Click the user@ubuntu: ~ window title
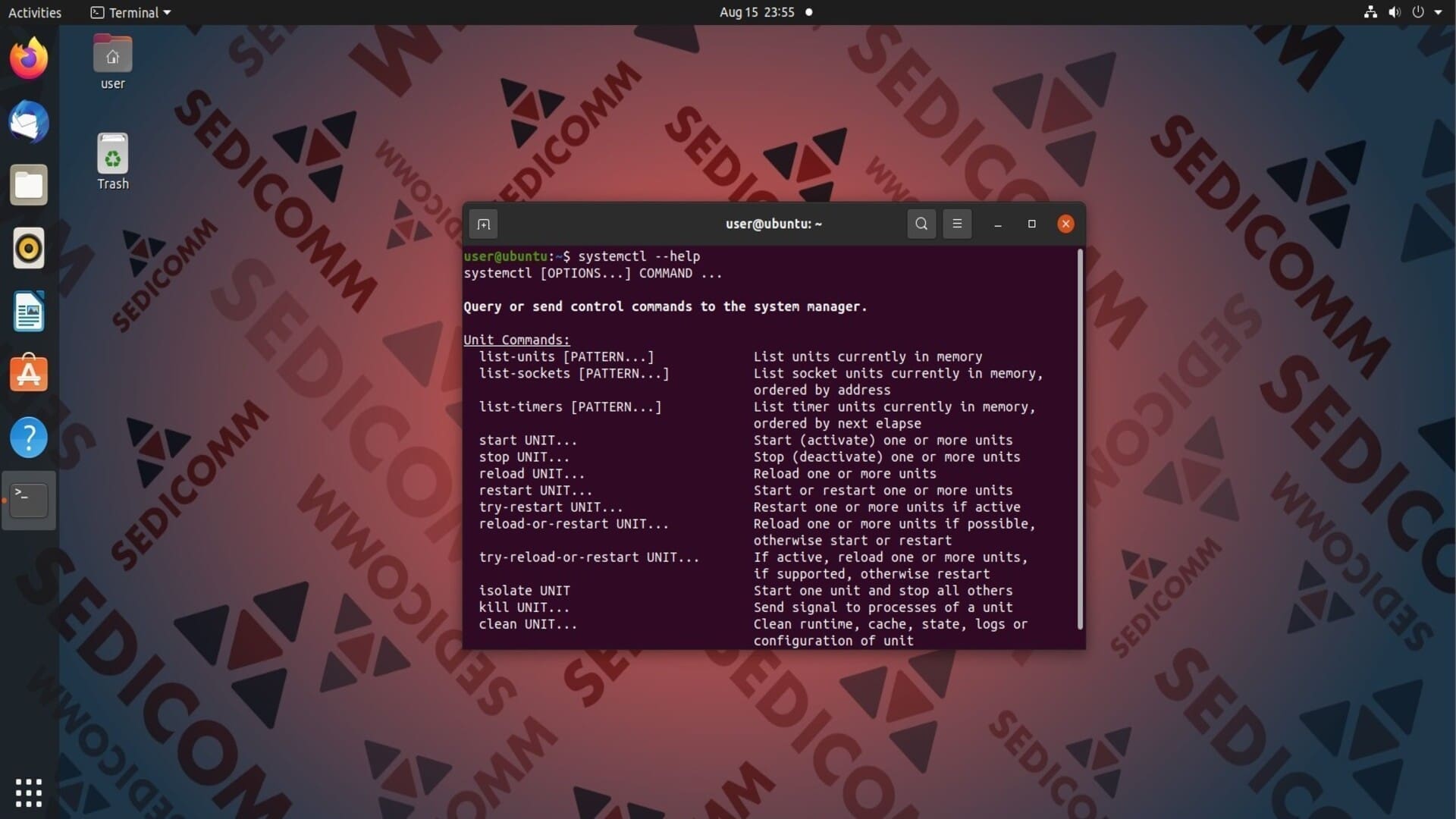This screenshot has width=1456, height=819. point(773,224)
